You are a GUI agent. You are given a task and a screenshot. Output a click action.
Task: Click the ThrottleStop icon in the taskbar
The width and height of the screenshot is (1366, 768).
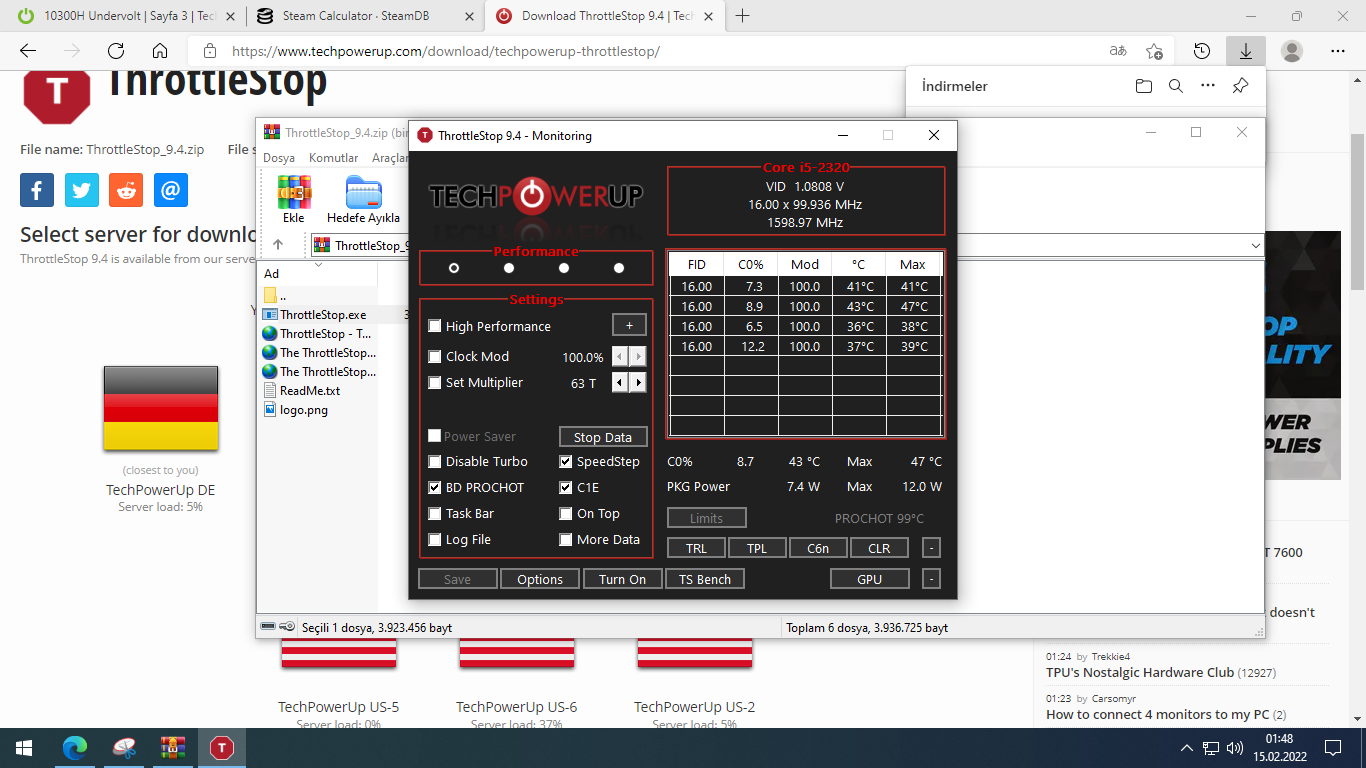click(x=222, y=748)
